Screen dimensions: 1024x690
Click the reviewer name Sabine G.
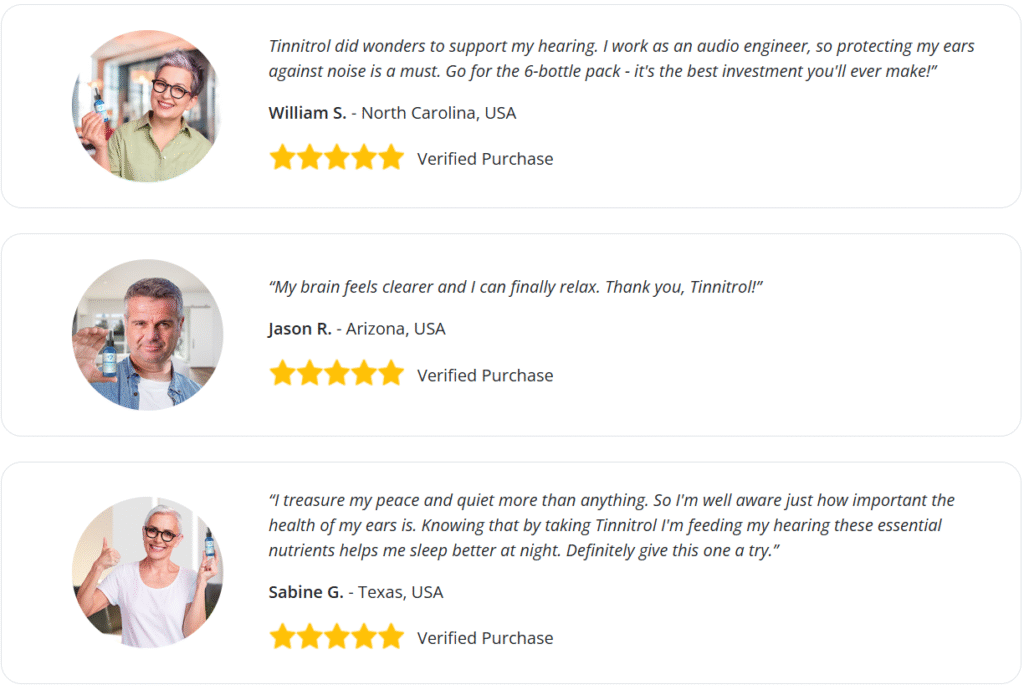tap(307, 592)
